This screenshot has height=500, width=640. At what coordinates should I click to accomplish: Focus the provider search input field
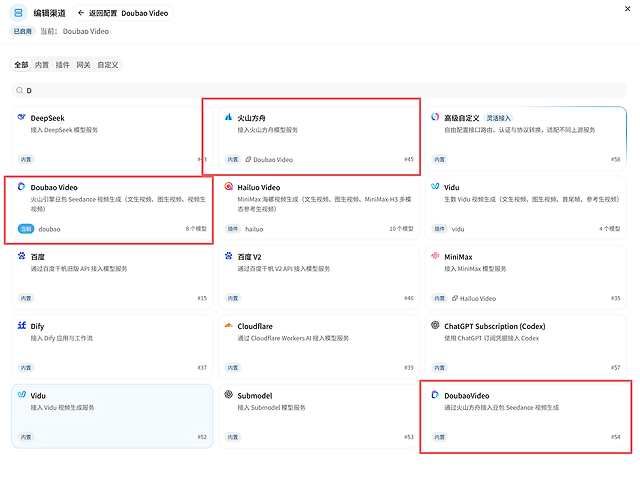click(319, 90)
